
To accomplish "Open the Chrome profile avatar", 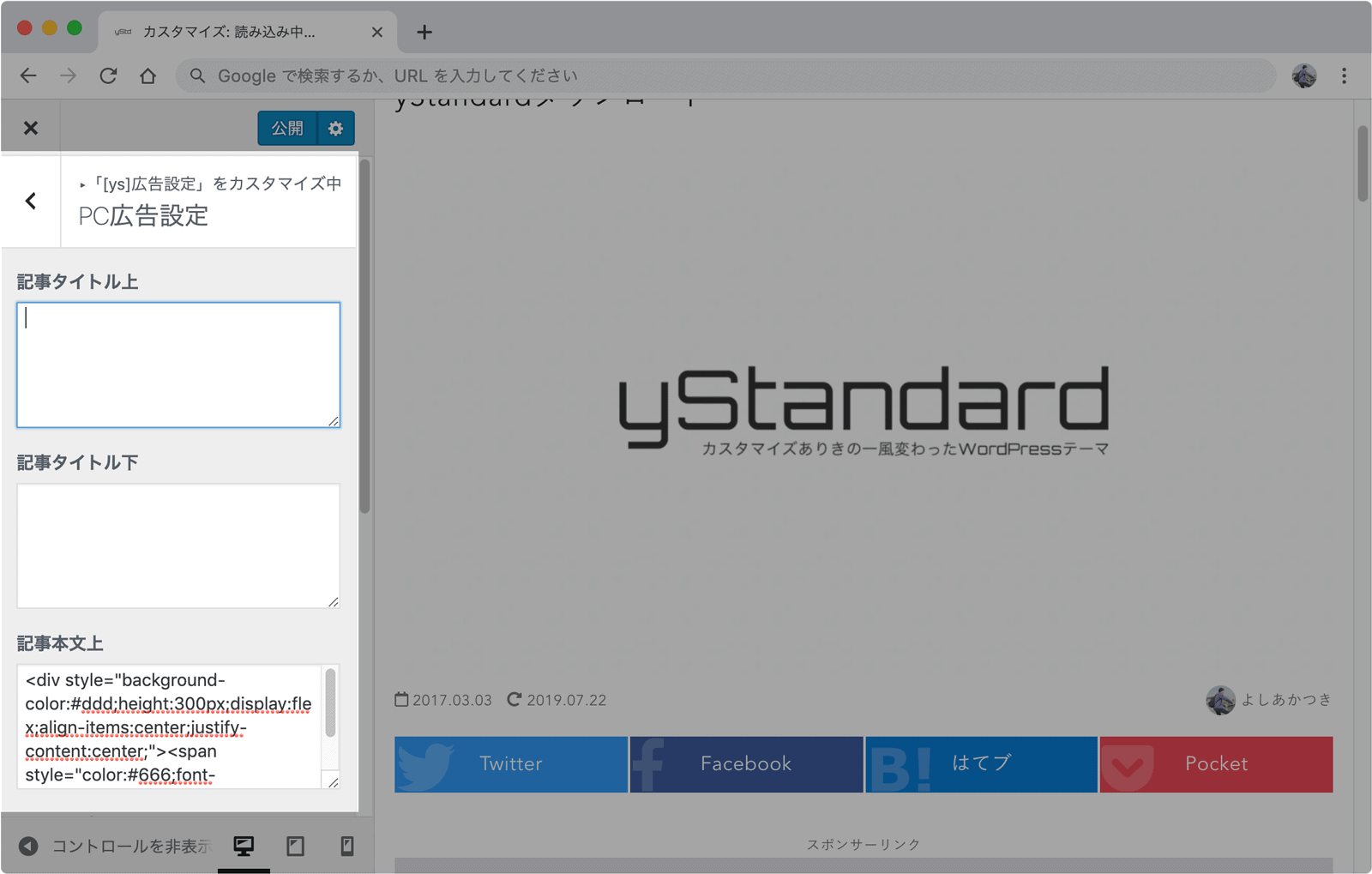I will [x=1304, y=75].
